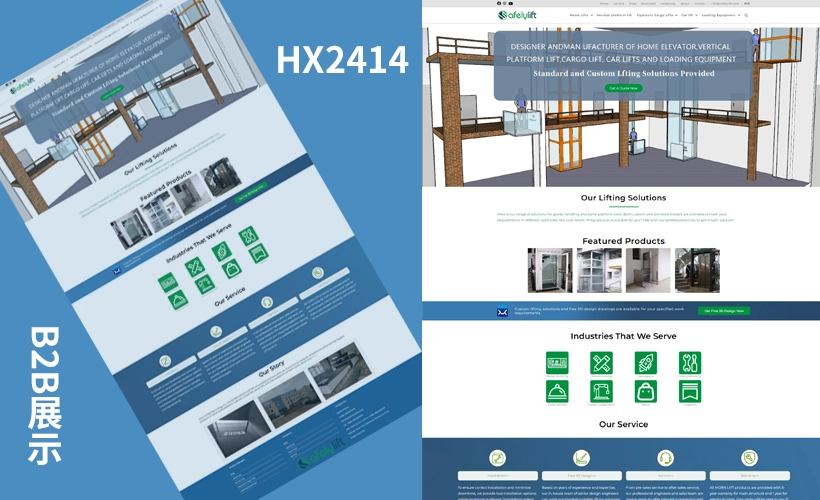
Task: Expand the Car lift menu item
Action: click(x=689, y=15)
